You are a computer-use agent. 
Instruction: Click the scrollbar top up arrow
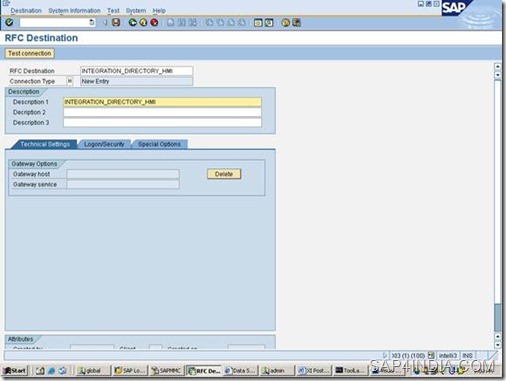tap(497, 66)
